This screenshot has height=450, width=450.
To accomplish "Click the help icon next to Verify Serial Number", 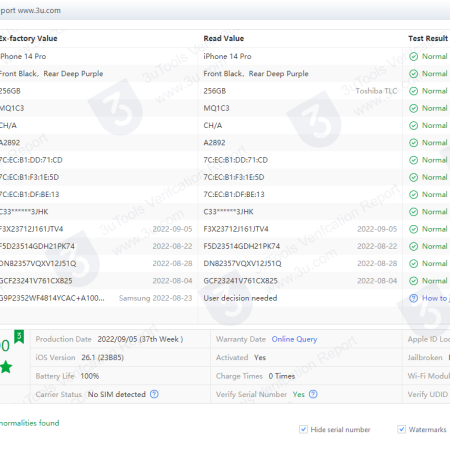I will [313, 394].
